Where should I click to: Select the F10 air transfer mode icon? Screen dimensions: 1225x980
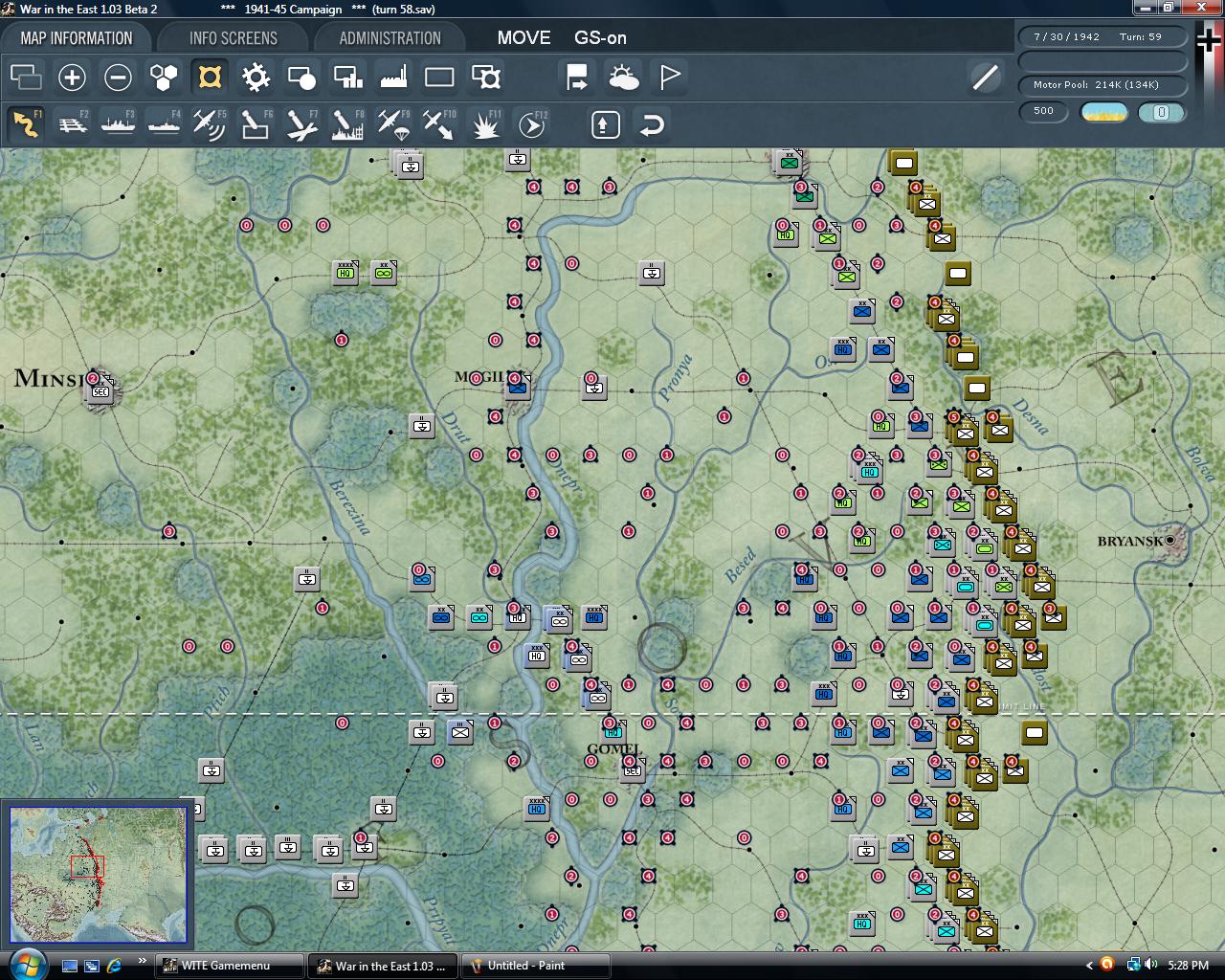pyautogui.click(x=439, y=124)
